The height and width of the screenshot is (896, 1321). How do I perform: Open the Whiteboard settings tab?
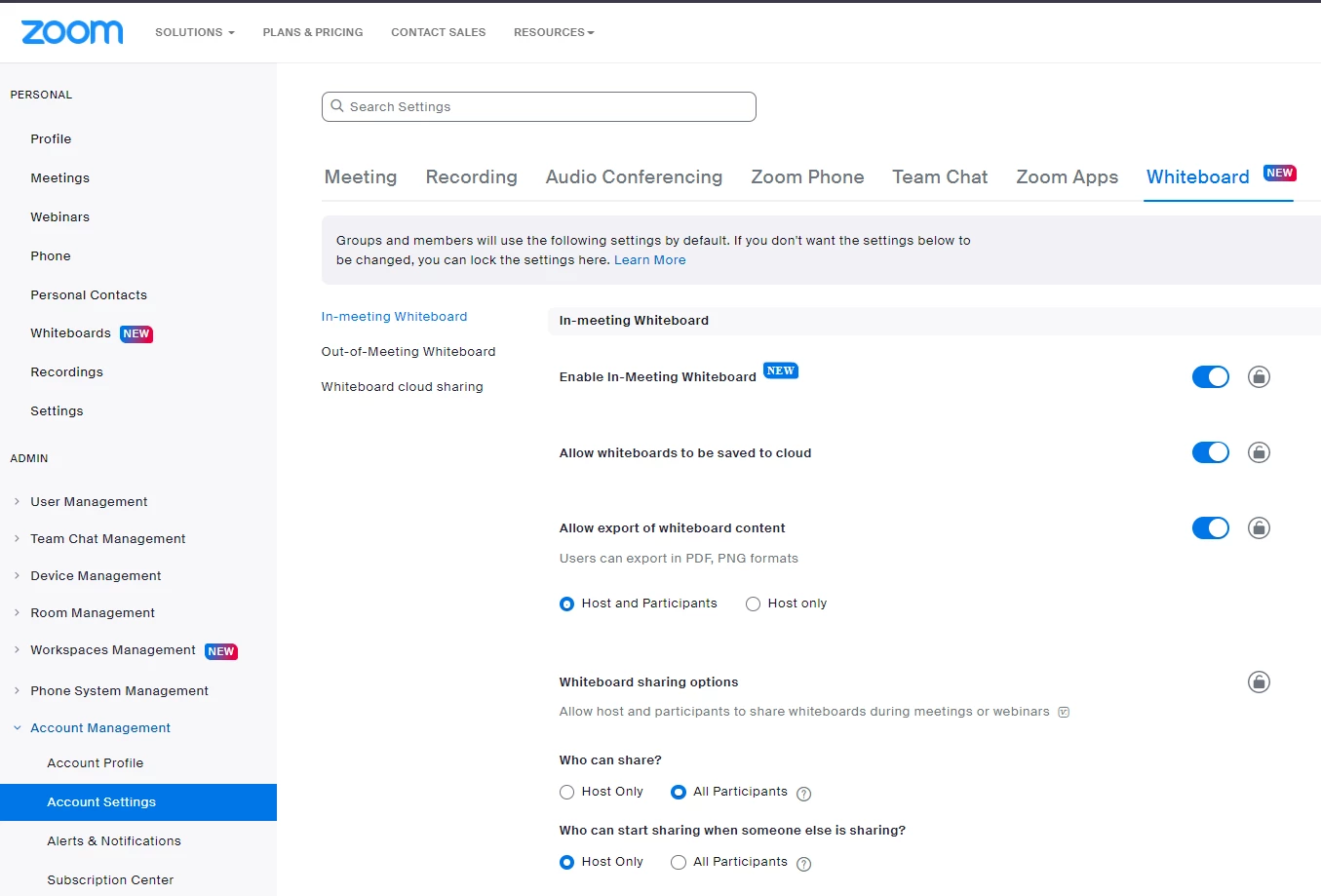[x=1198, y=177]
